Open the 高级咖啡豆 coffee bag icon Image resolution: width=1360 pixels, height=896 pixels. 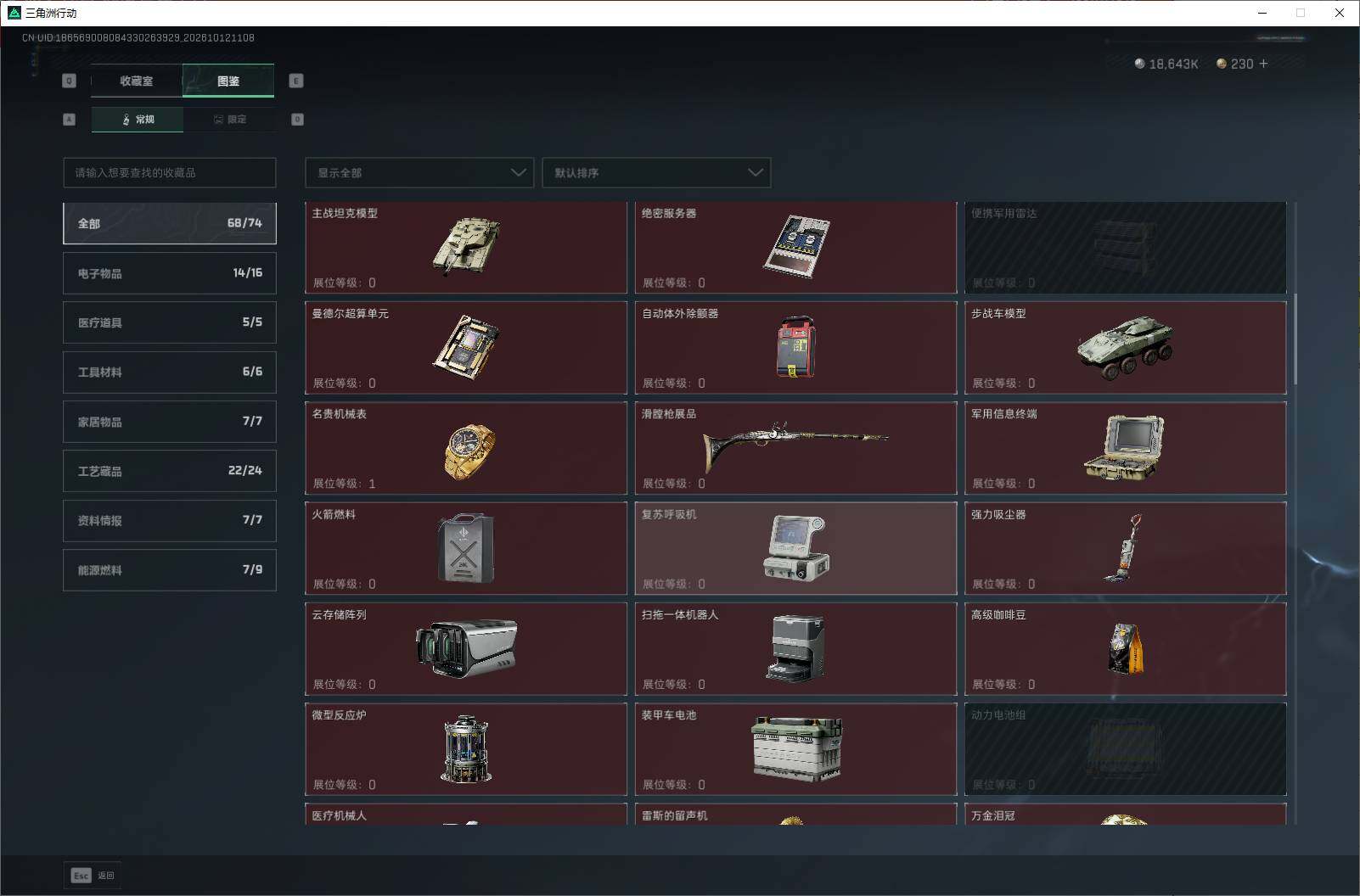coord(1126,648)
